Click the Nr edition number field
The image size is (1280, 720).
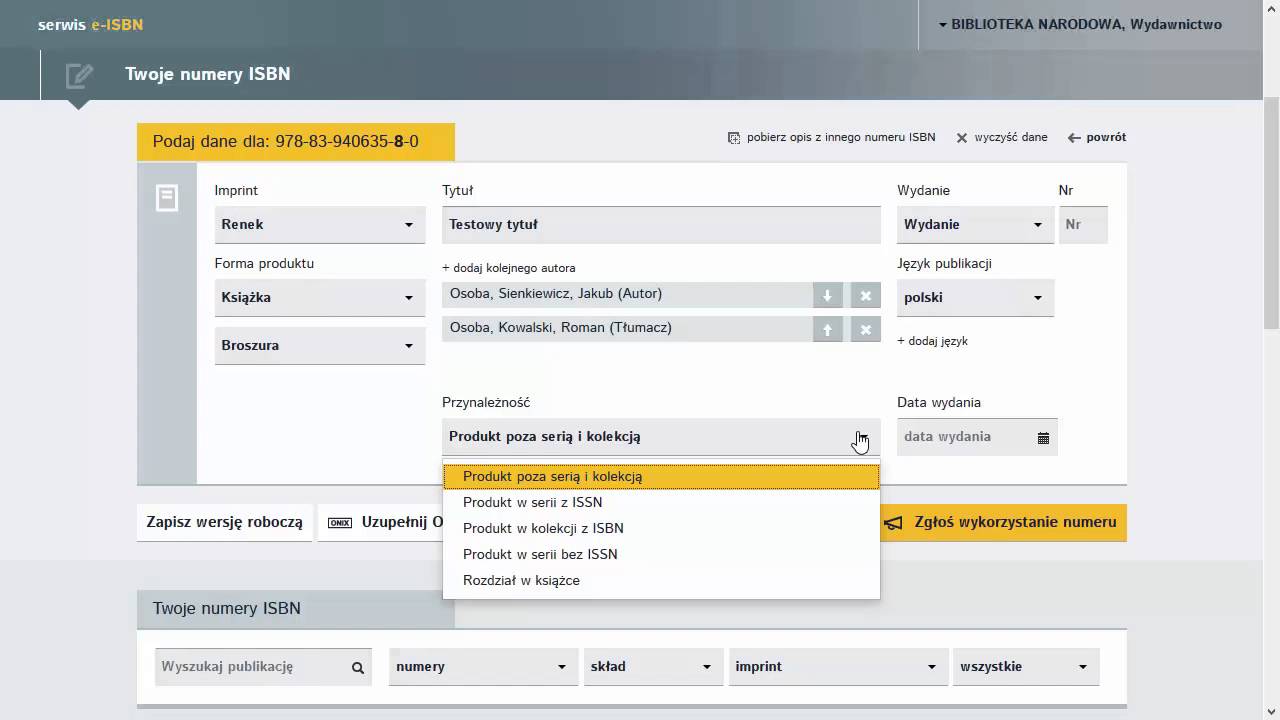point(1083,224)
